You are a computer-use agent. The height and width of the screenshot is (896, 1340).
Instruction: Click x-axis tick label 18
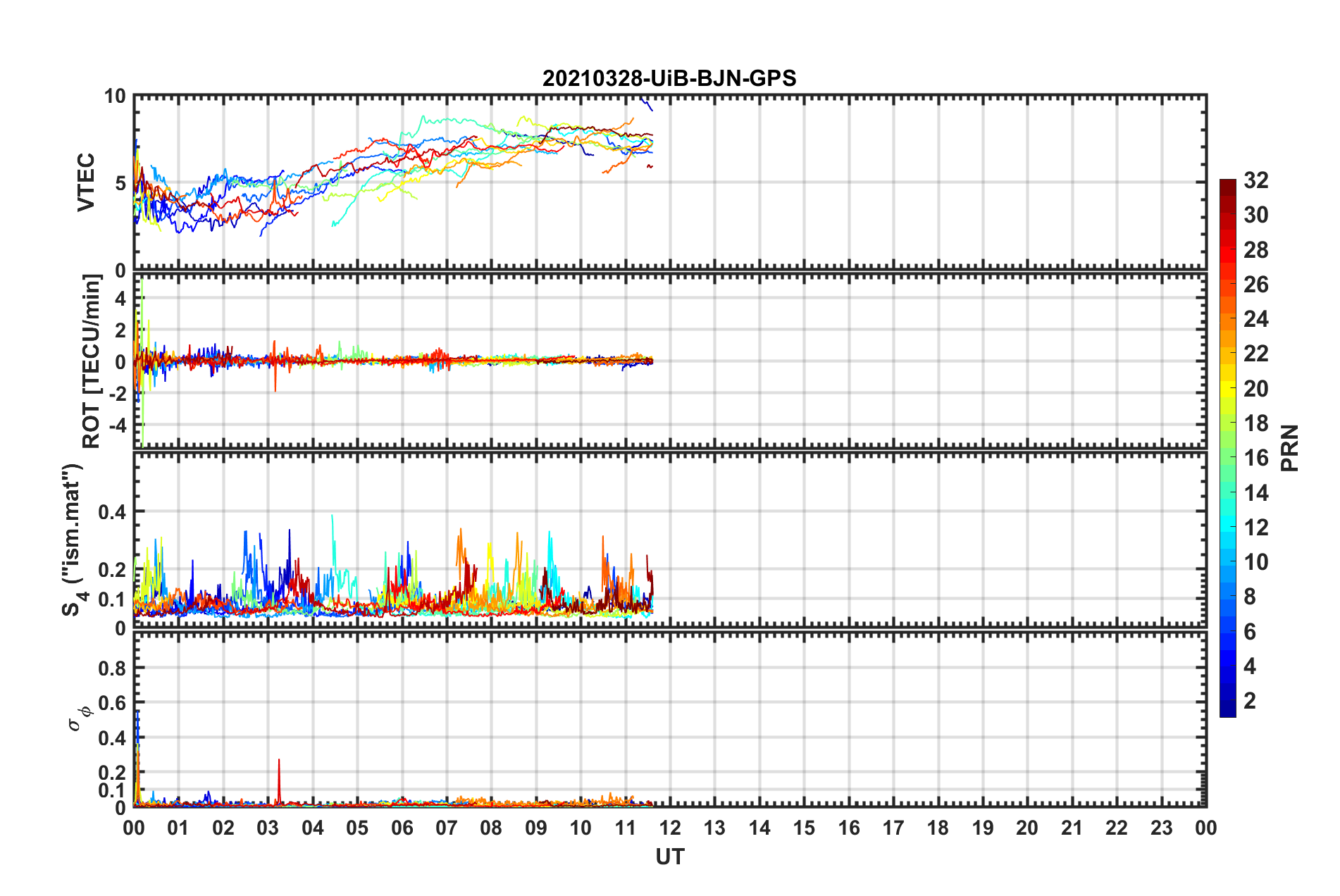(x=938, y=828)
